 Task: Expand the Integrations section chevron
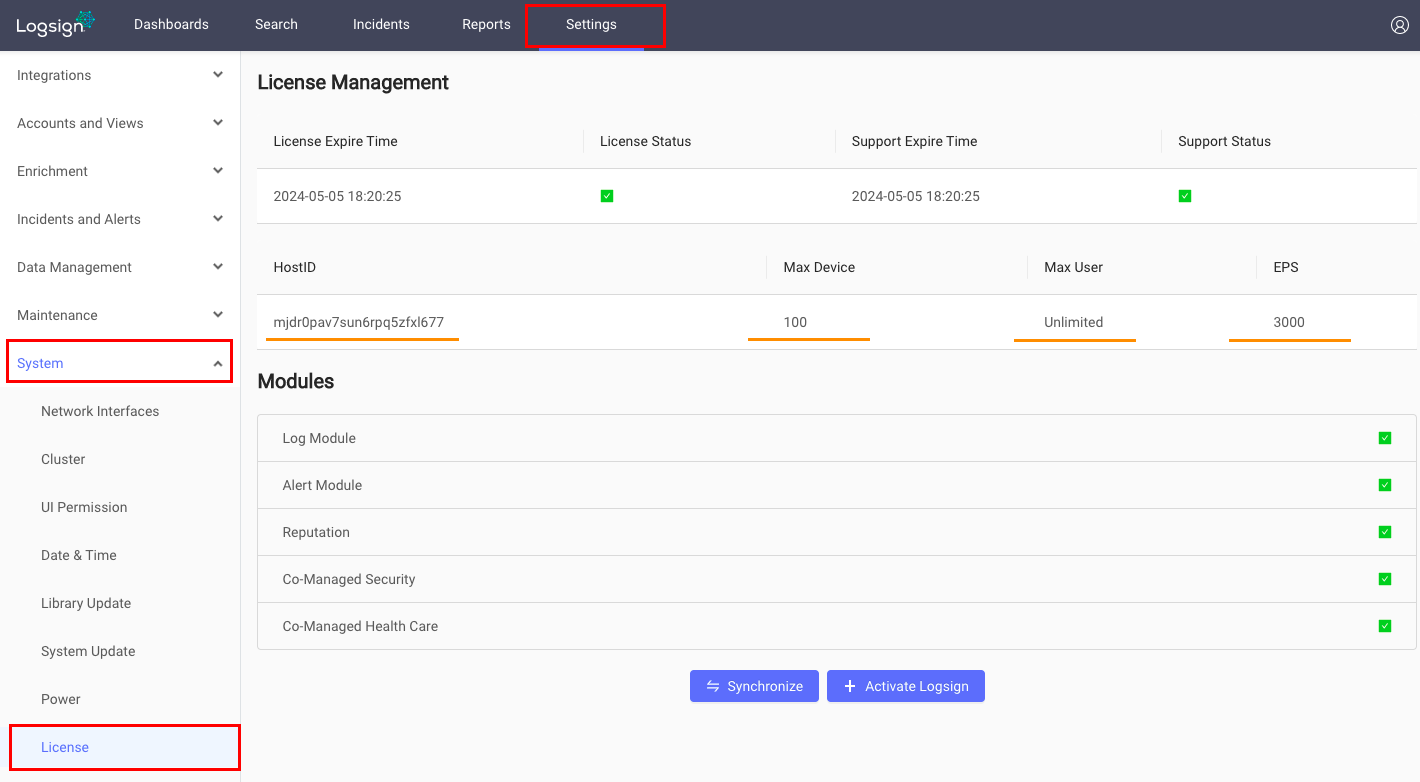(218, 75)
